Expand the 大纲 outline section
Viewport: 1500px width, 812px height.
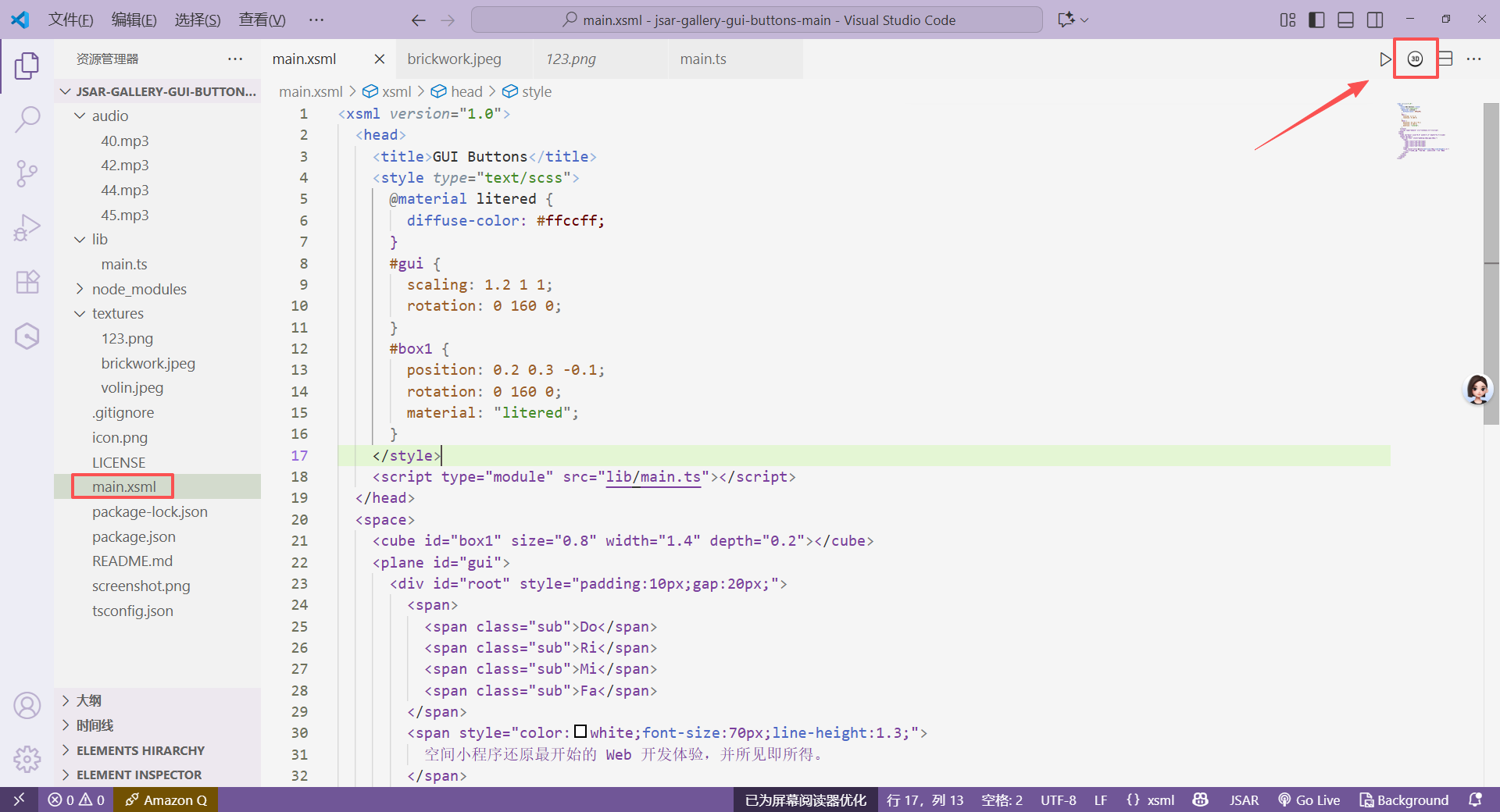pyautogui.click(x=156, y=700)
